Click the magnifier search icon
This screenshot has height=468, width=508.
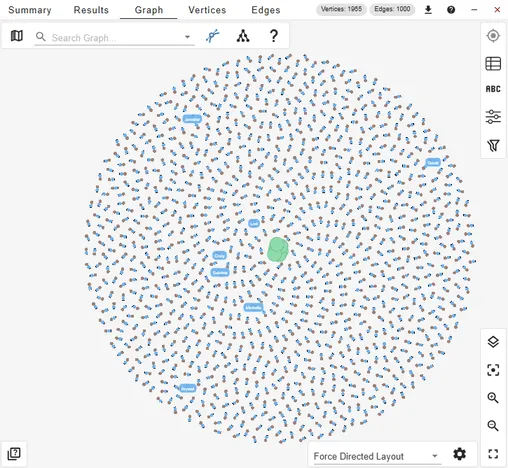click(41, 37)
